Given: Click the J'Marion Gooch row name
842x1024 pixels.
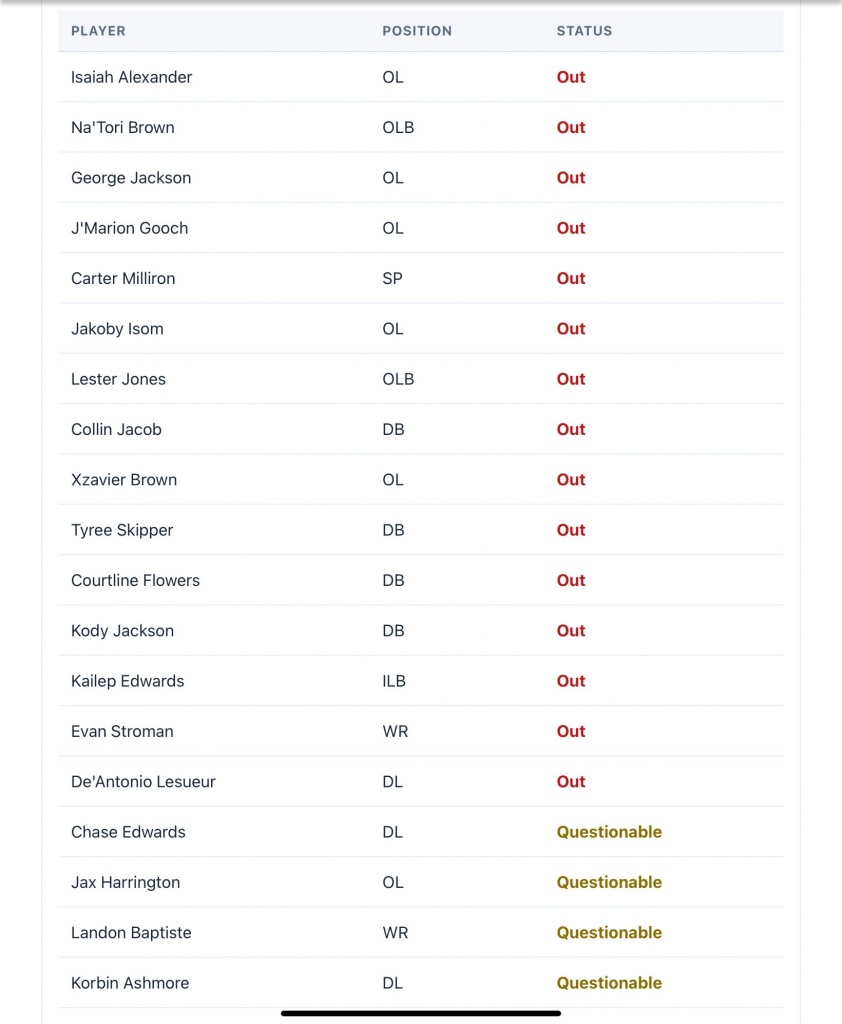Looking at the screenshot, I should pyautogui.click(x=129, y=228).
